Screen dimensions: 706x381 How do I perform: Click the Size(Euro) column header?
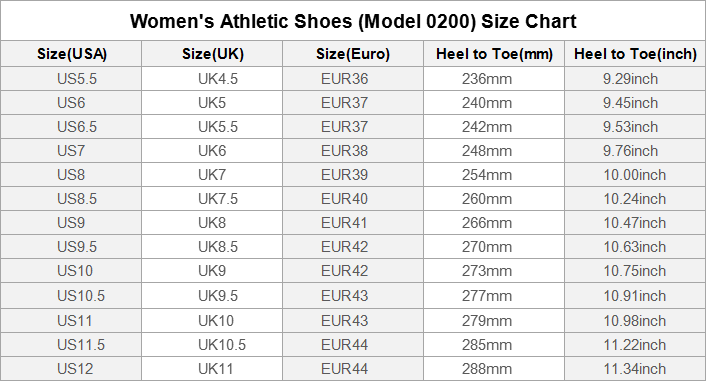click(x=353, y=54)
